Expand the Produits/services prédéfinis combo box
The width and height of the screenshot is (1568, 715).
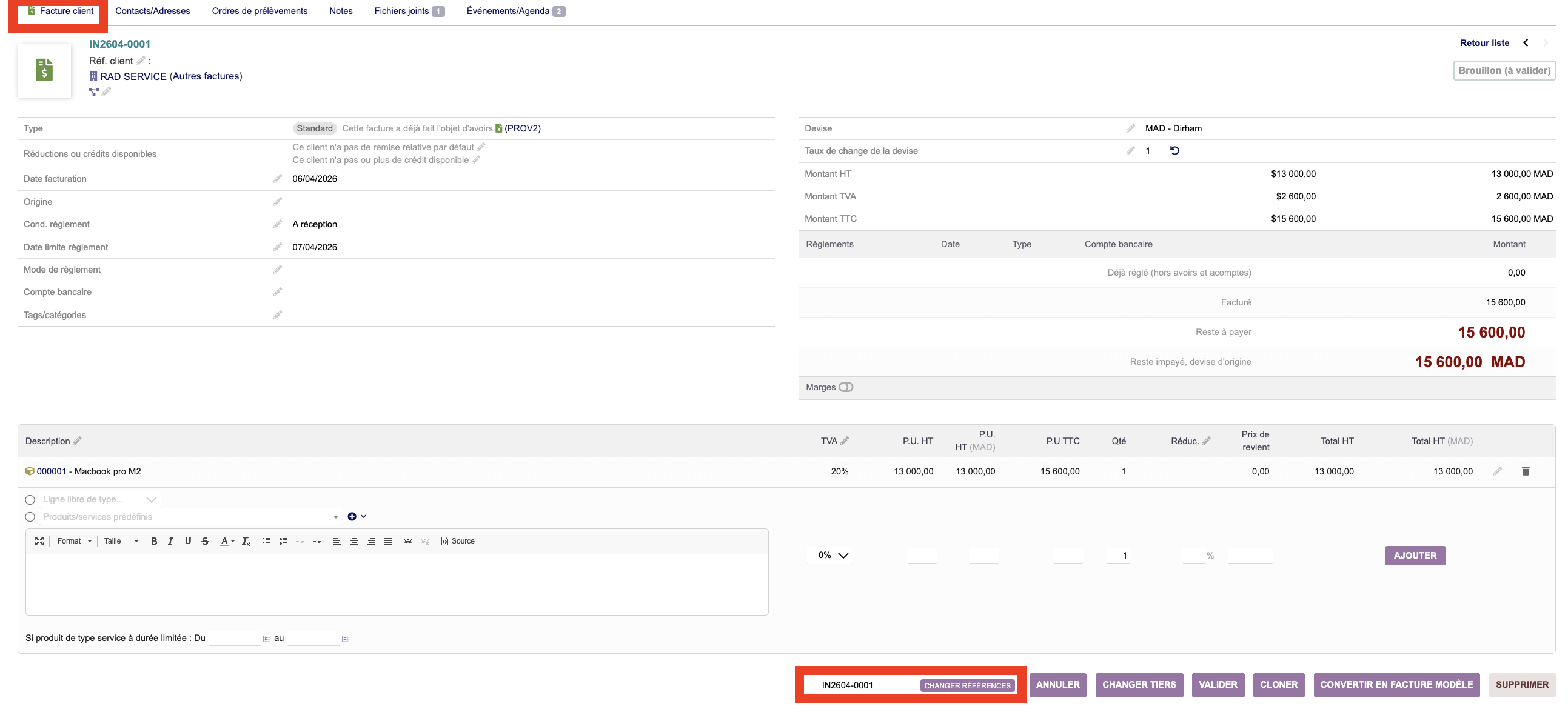tap(335, 517)
